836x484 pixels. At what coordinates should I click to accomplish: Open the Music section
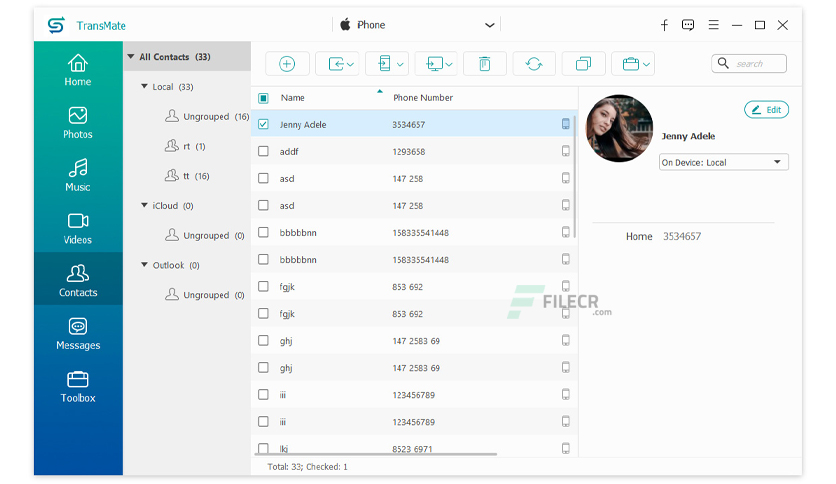point(78,175)
